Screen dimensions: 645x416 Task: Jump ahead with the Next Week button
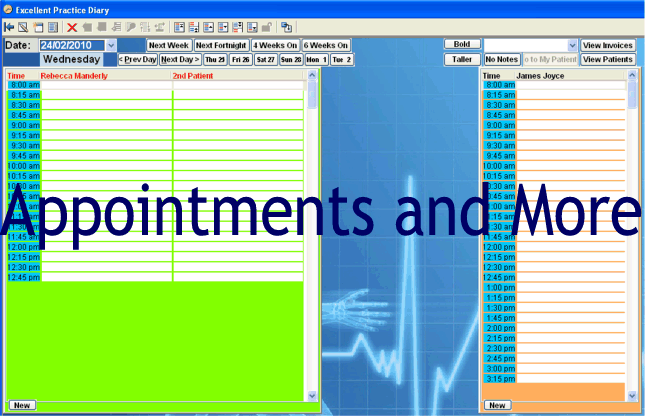pos(168,45)
